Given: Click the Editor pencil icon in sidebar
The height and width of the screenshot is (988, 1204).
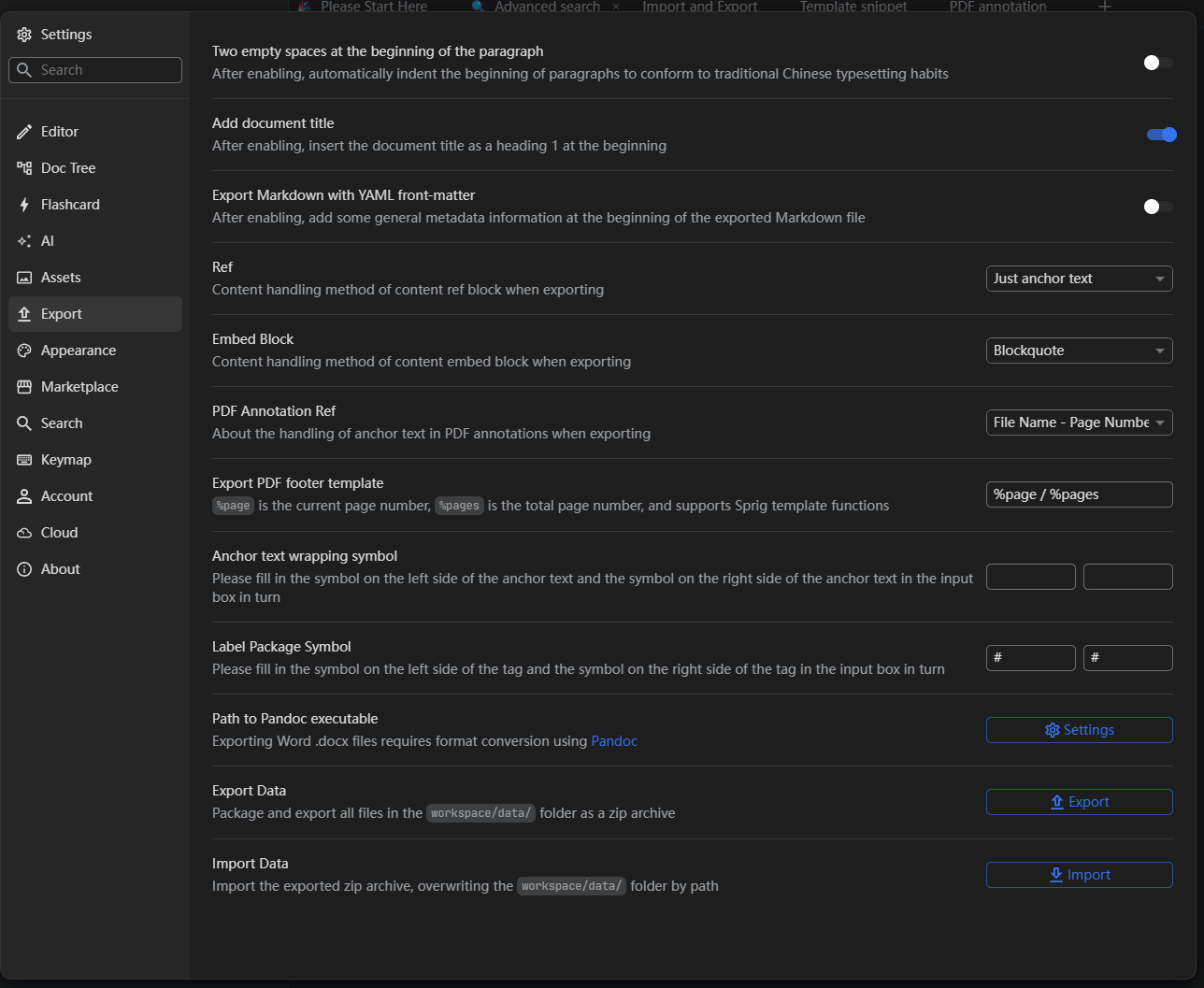Looking at the screenshot, I should pyautogui.click(x=24, y=132).
